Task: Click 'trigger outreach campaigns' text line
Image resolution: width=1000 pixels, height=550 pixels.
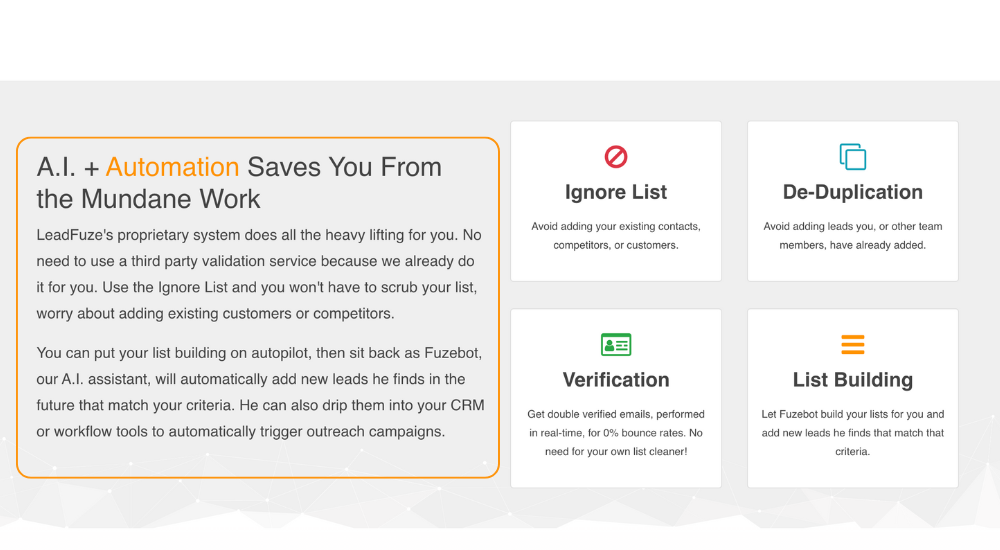Action: click(240, 431)
